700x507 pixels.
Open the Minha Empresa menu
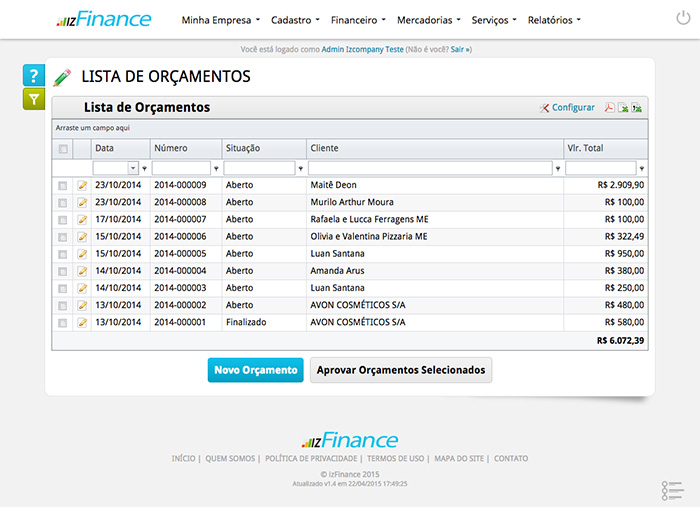click(220, 20)
